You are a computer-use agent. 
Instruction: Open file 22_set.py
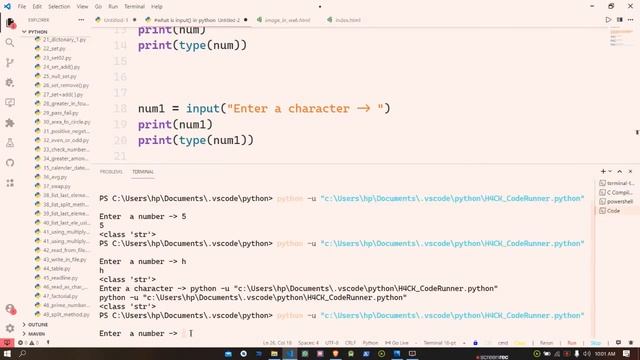[54, 49]
